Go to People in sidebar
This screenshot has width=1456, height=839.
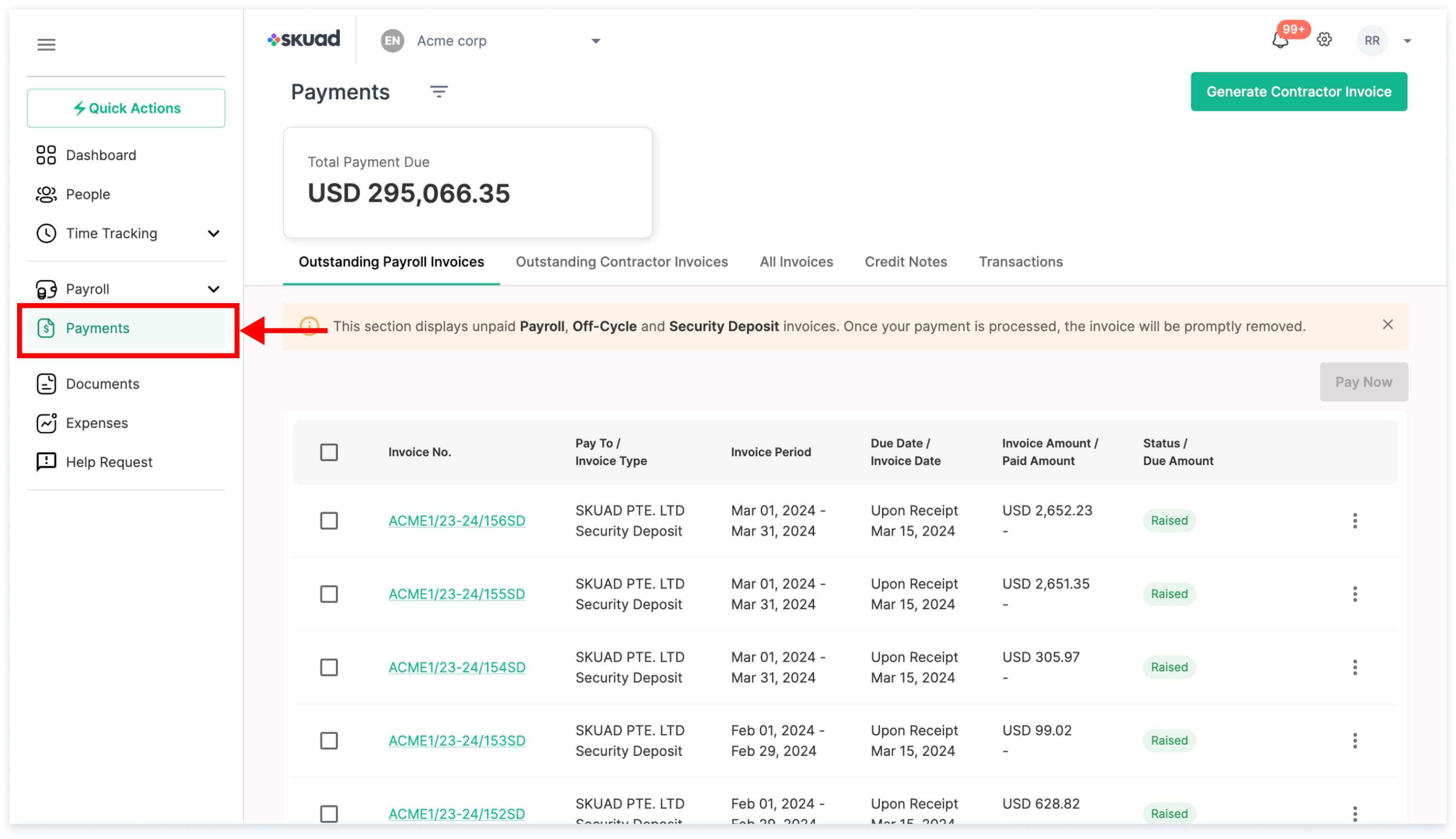87,194
